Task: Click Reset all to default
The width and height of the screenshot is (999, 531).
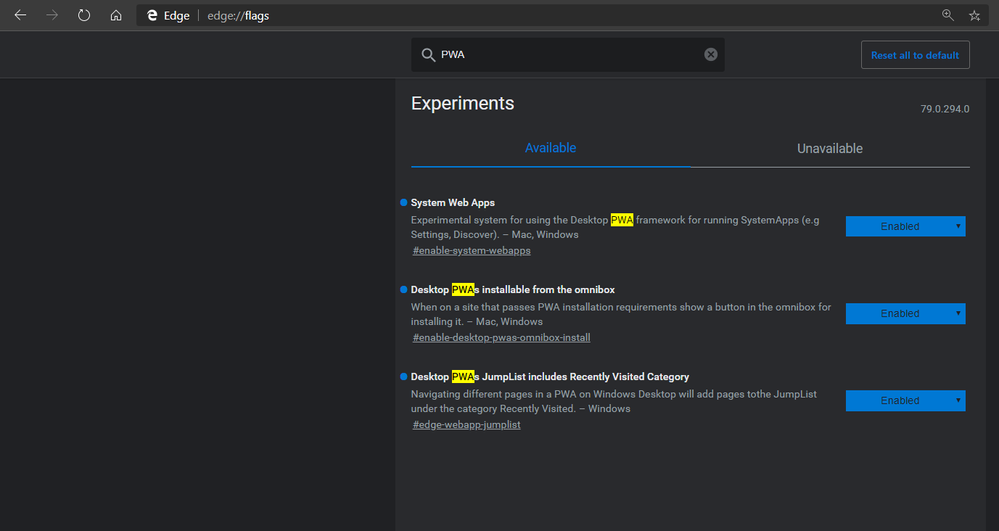Action: [x=915, y=55]
